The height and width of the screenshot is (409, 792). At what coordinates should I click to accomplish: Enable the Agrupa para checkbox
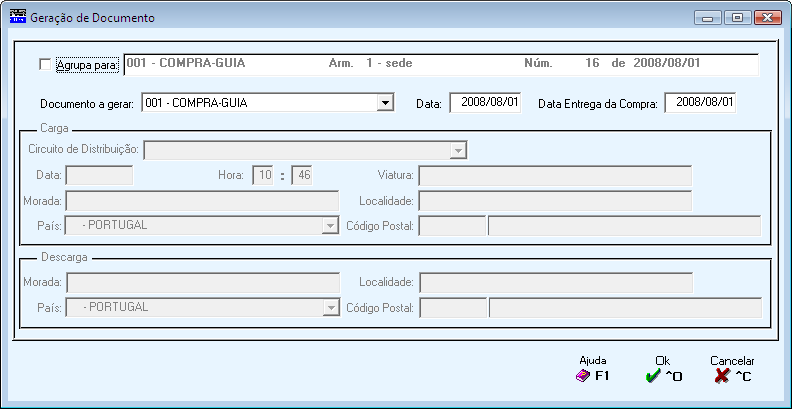(45, 65)
